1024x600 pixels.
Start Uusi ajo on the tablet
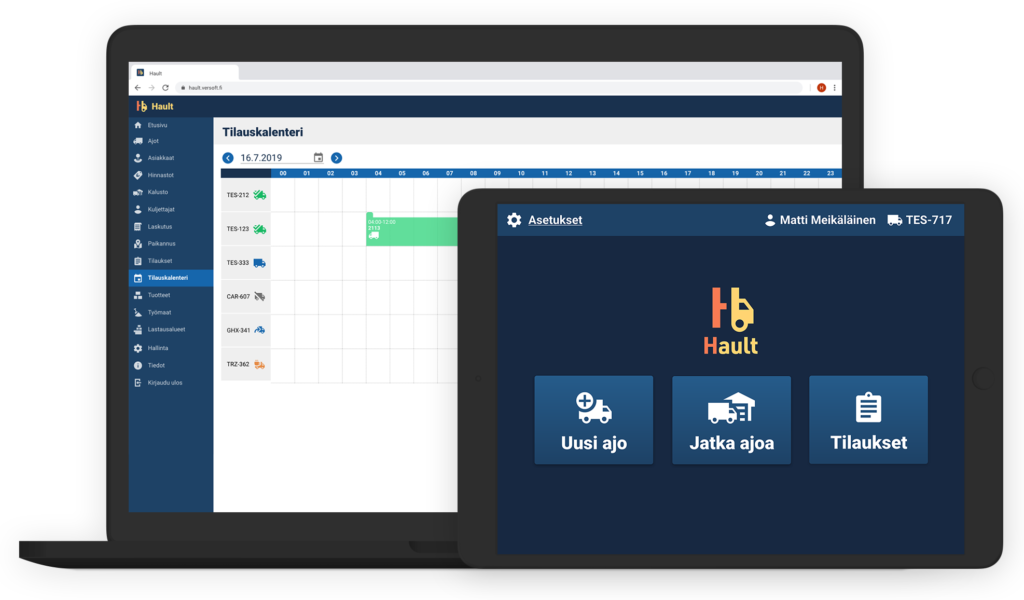click(x=594, y=420)
